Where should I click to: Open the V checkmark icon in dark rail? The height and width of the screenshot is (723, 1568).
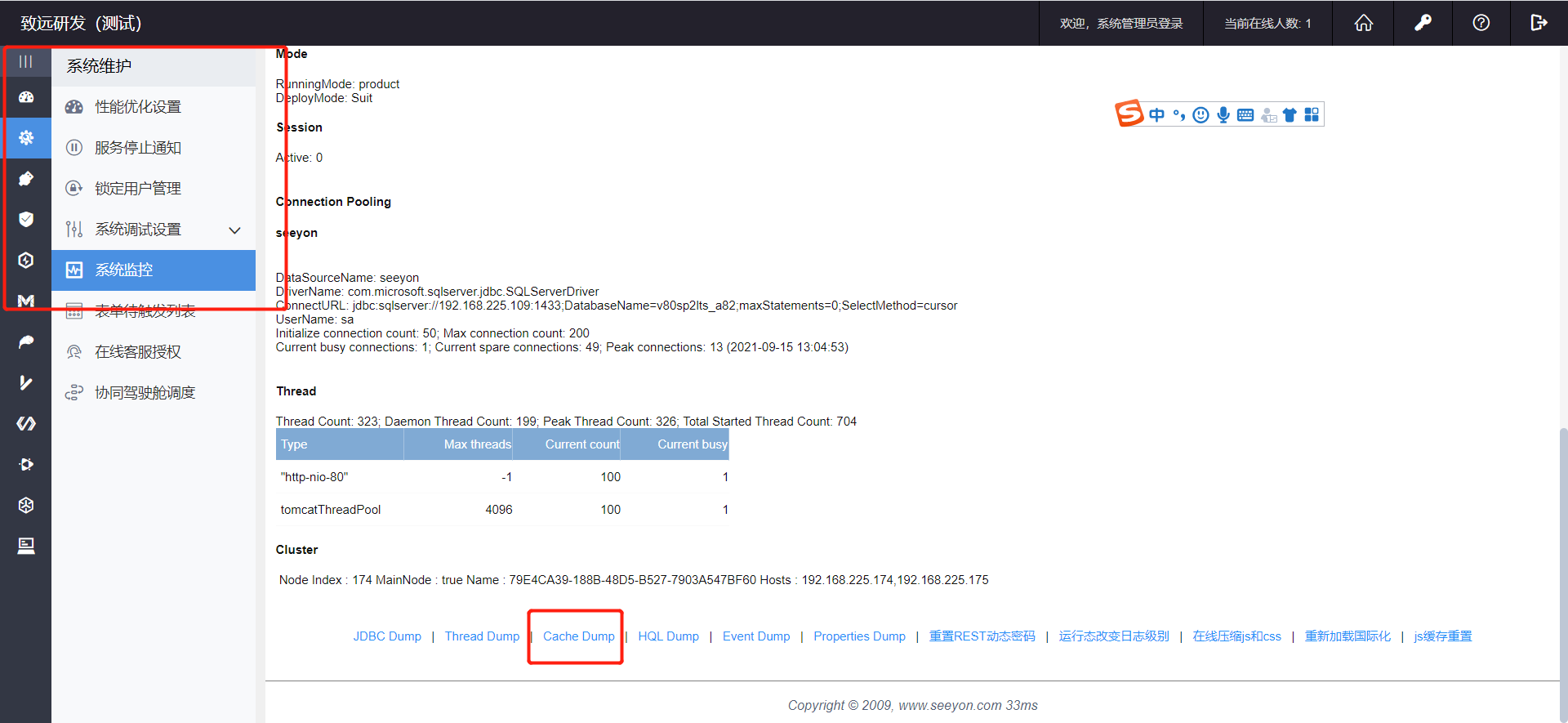click(26, 382)
